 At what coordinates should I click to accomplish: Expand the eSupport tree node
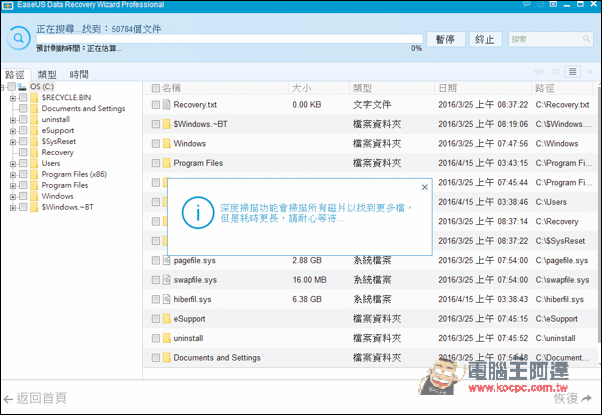pos(13,131)
